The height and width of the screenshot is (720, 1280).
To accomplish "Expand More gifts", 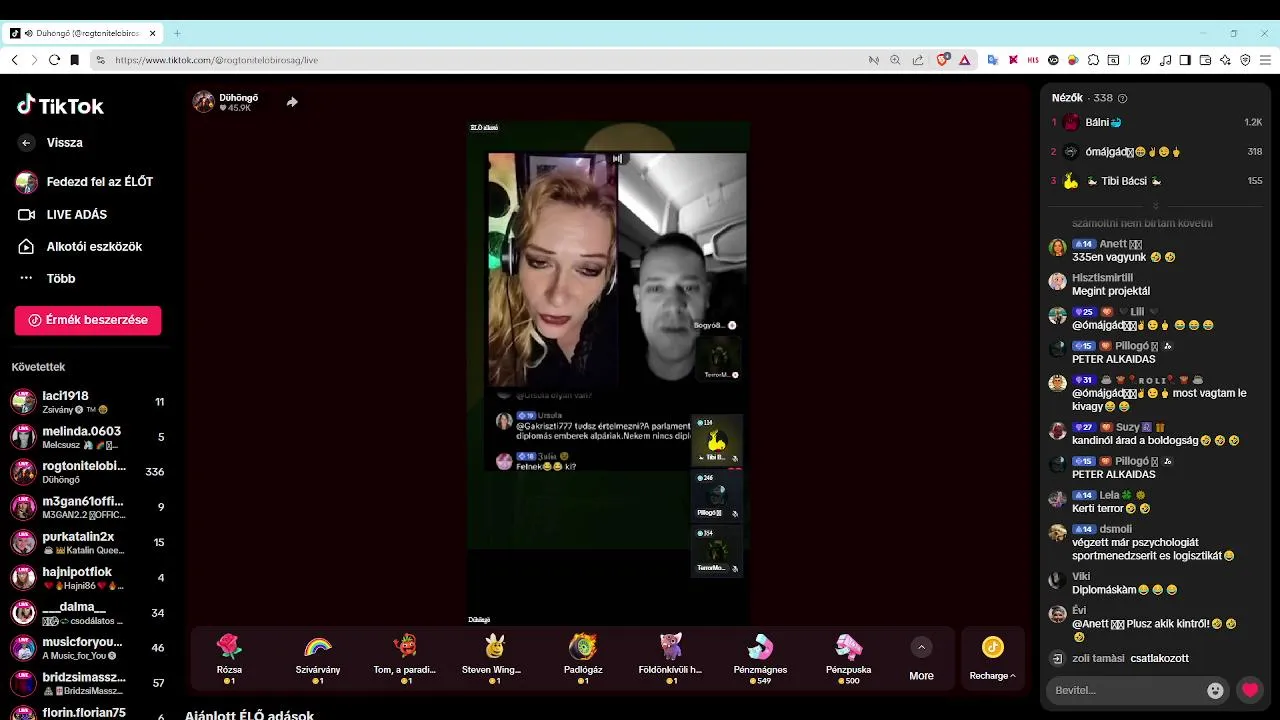I will point(921,659).
